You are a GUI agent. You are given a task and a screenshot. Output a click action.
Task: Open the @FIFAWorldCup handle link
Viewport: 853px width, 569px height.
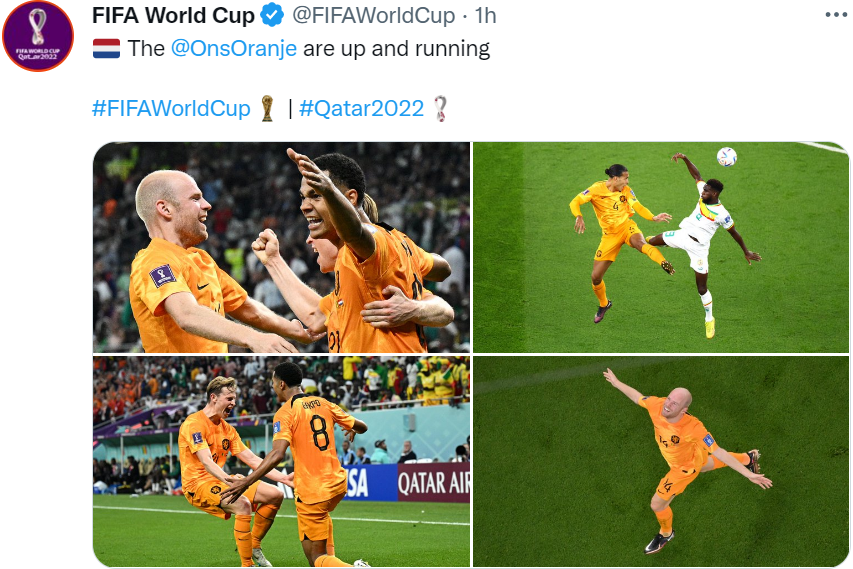point(373,16)
